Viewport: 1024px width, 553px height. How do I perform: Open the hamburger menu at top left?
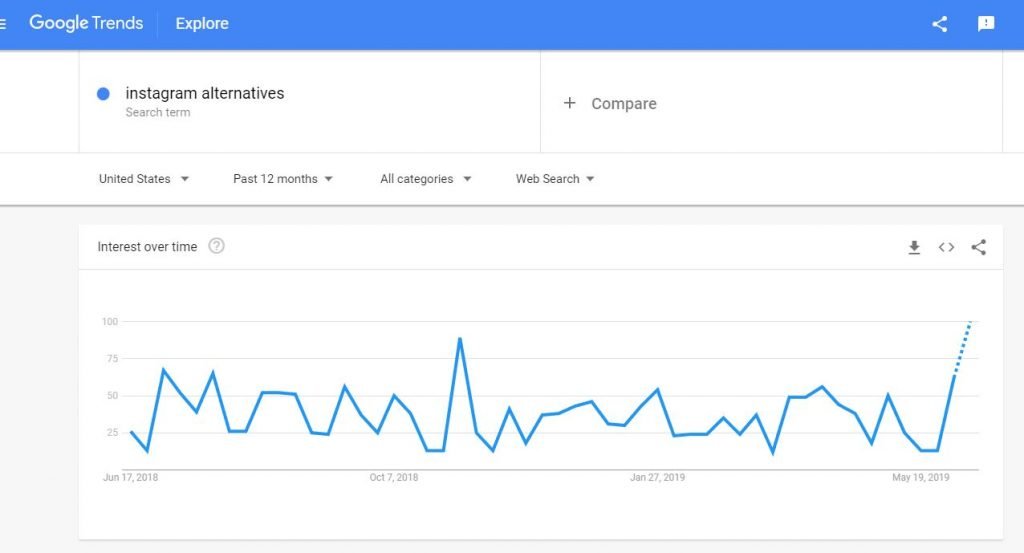pos(3,24)
